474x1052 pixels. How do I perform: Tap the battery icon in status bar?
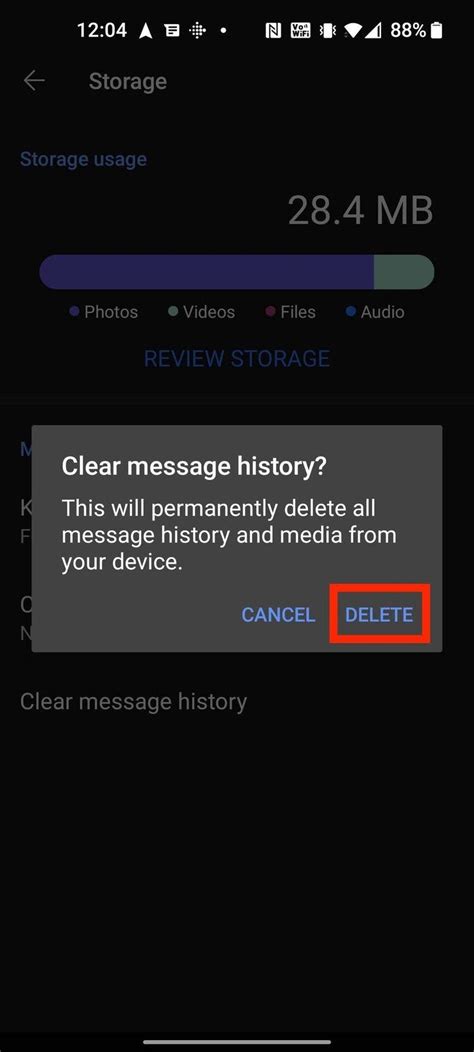point(437,30)
